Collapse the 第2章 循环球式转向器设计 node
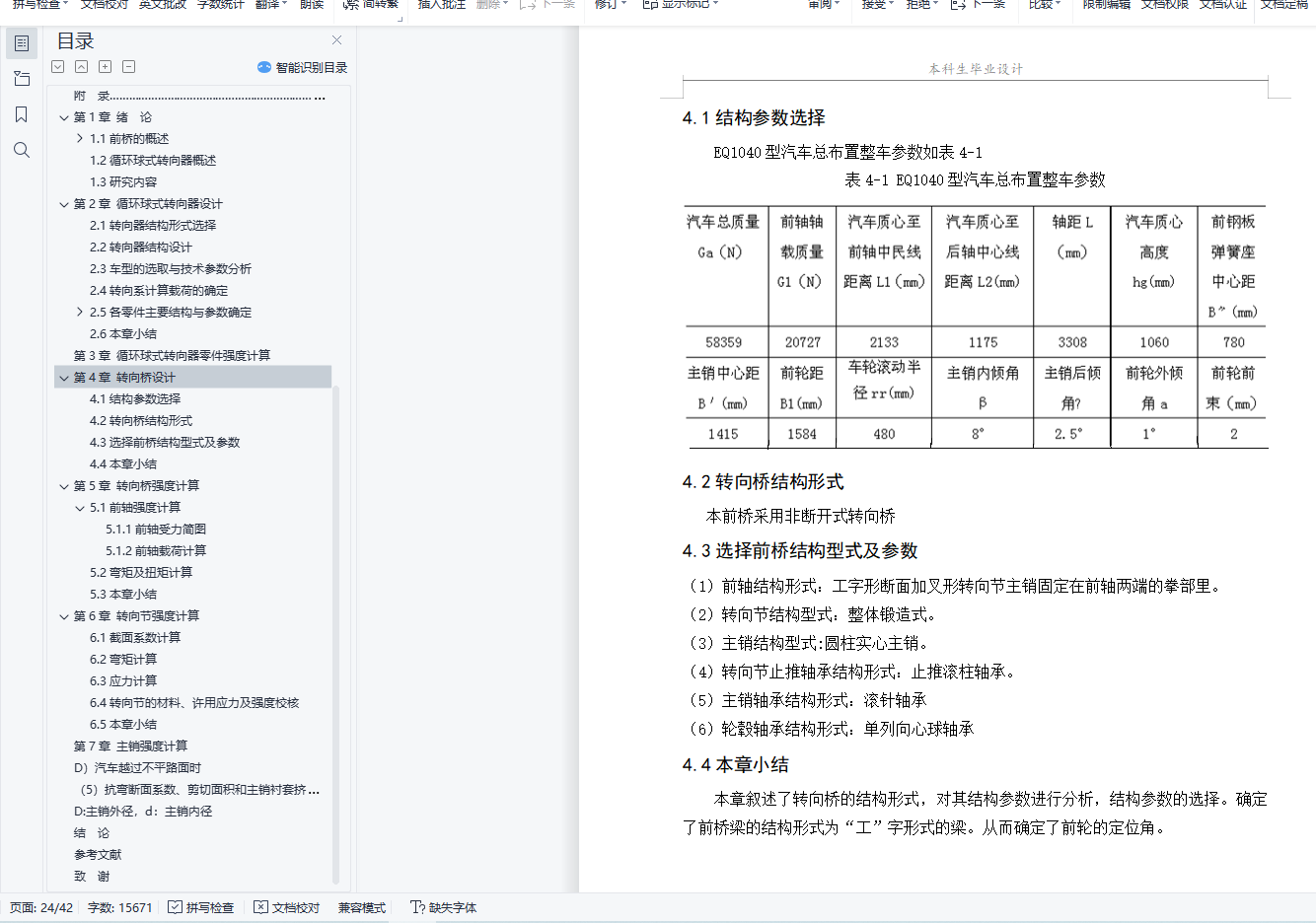Screen dimensions: 1316x923 point(64,204)
